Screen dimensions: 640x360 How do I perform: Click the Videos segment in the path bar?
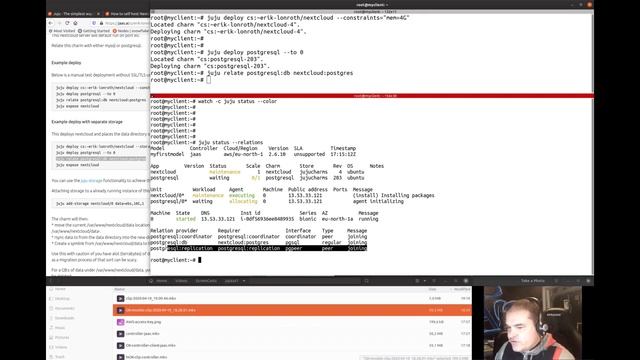[x=181, y=281]
